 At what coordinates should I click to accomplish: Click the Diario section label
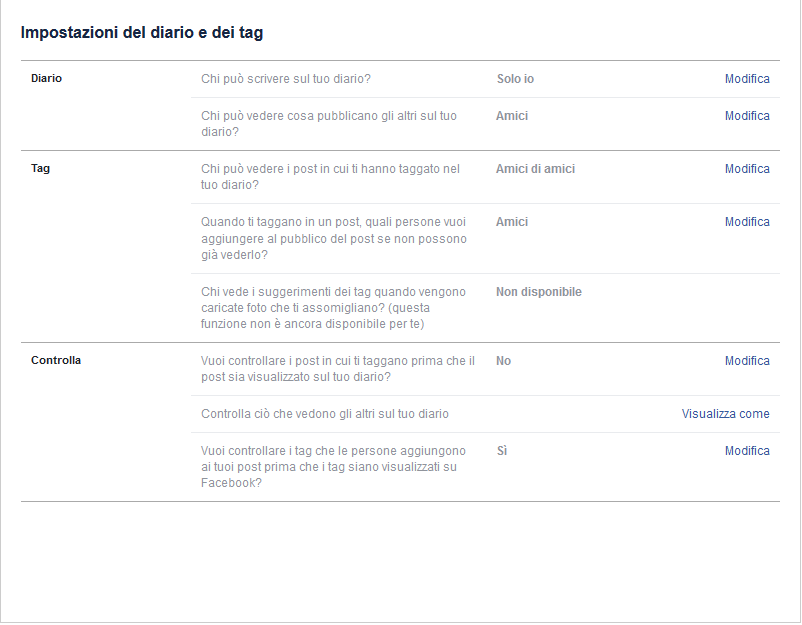point(46,78)
